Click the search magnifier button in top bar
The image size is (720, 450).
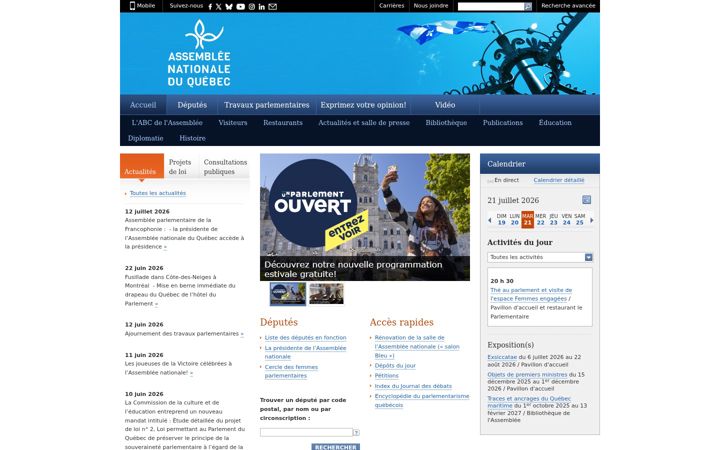[x=528, y=6]
